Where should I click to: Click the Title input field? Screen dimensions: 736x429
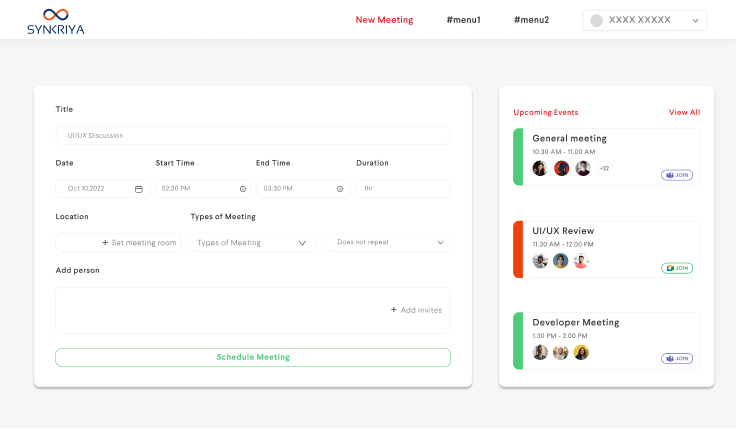(x=252, y=135)
